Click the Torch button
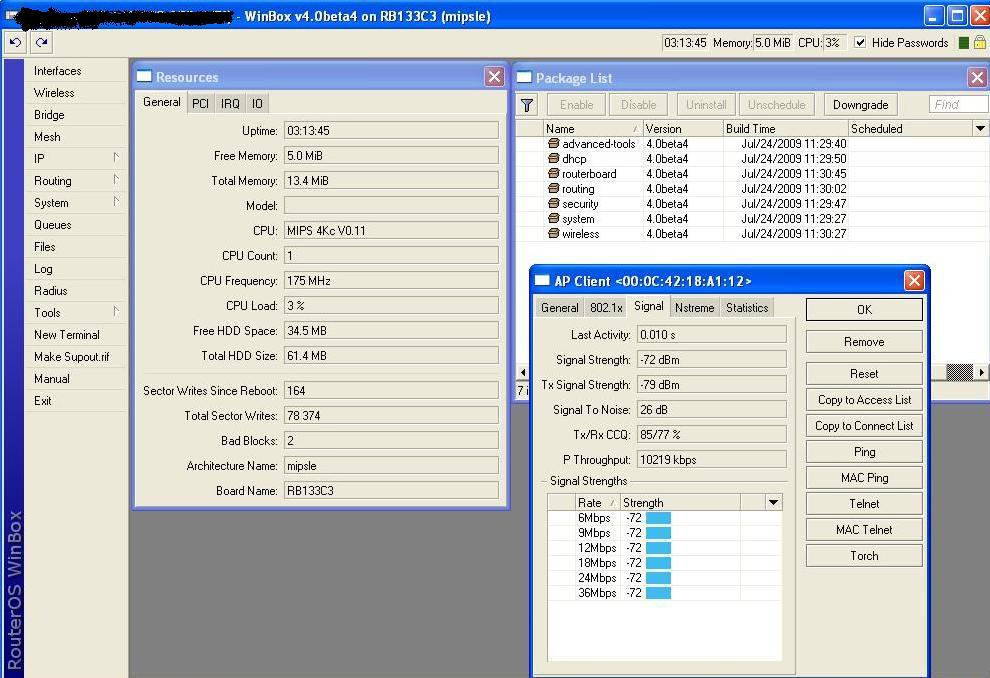 tap(864, 556)
